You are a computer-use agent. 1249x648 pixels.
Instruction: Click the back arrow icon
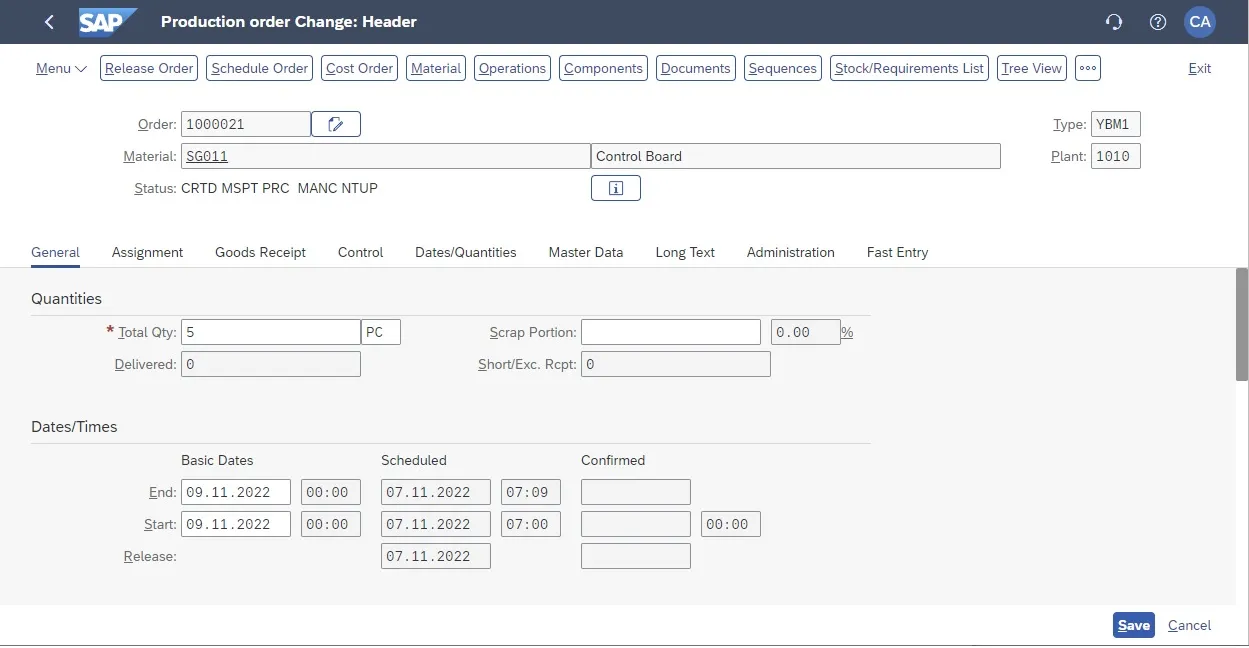[x=50, y=22]
